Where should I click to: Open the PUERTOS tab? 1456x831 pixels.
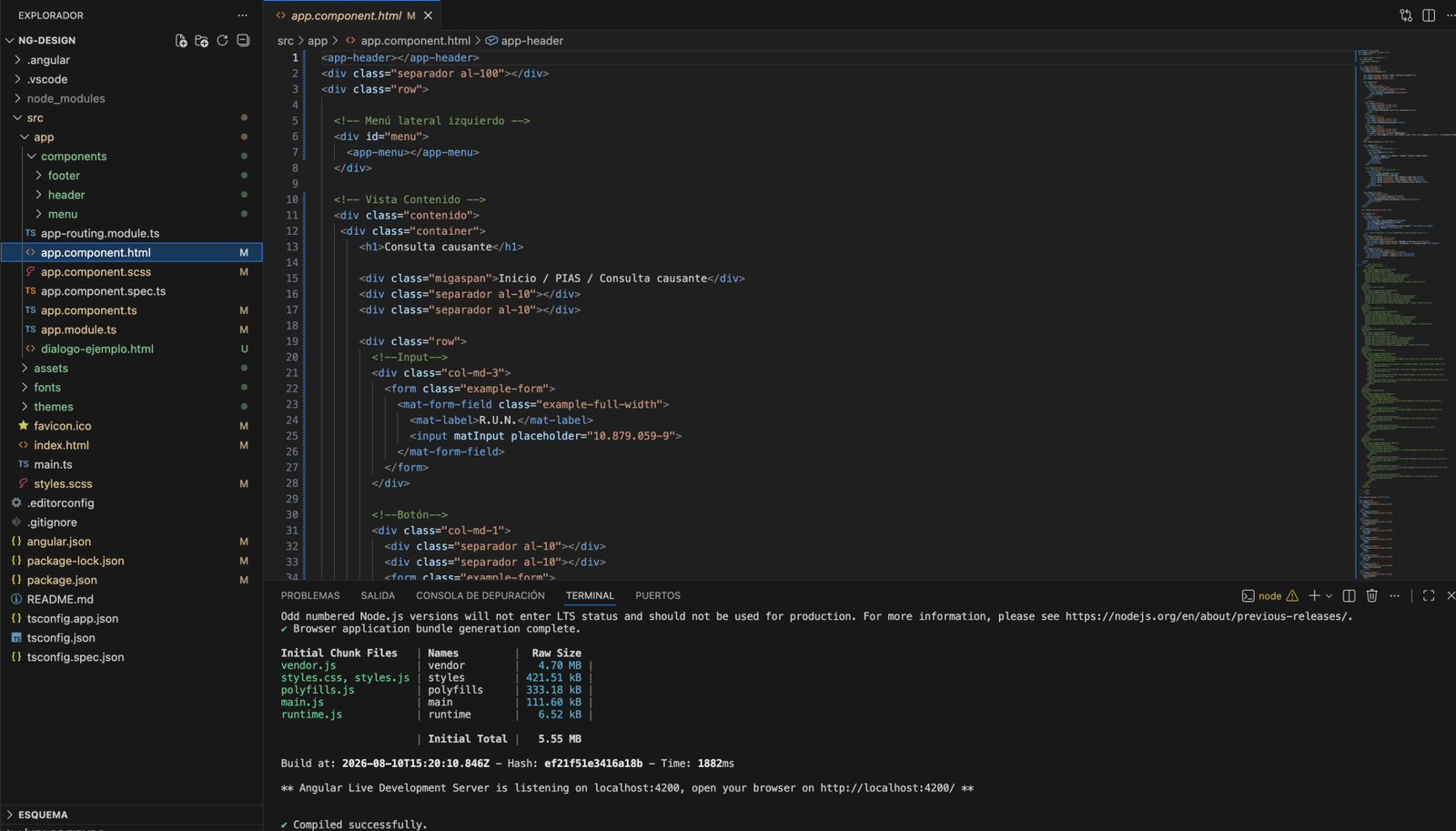pos(658,595)
